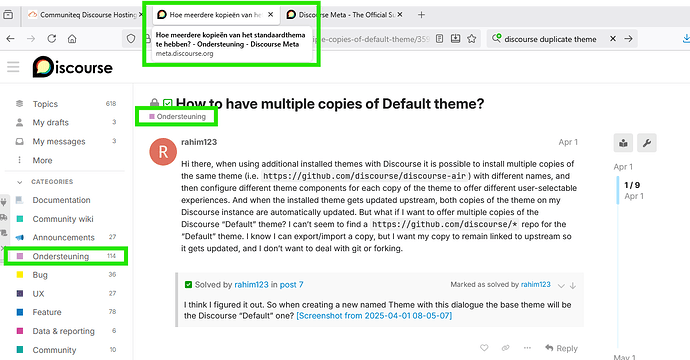Open the Bug category

click(x=40, y=275)
